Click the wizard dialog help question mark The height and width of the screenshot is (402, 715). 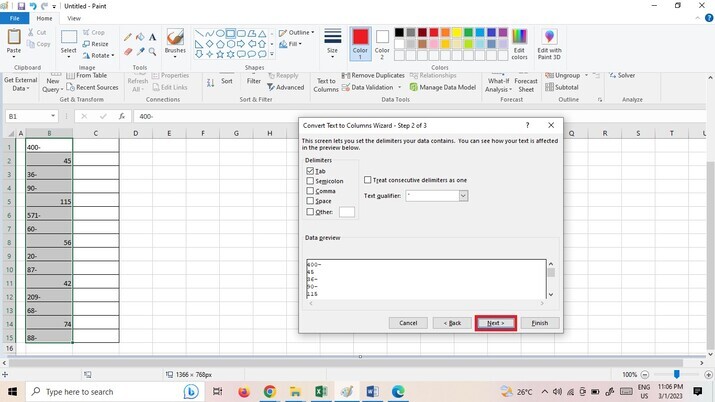click(x=528, y=125)
